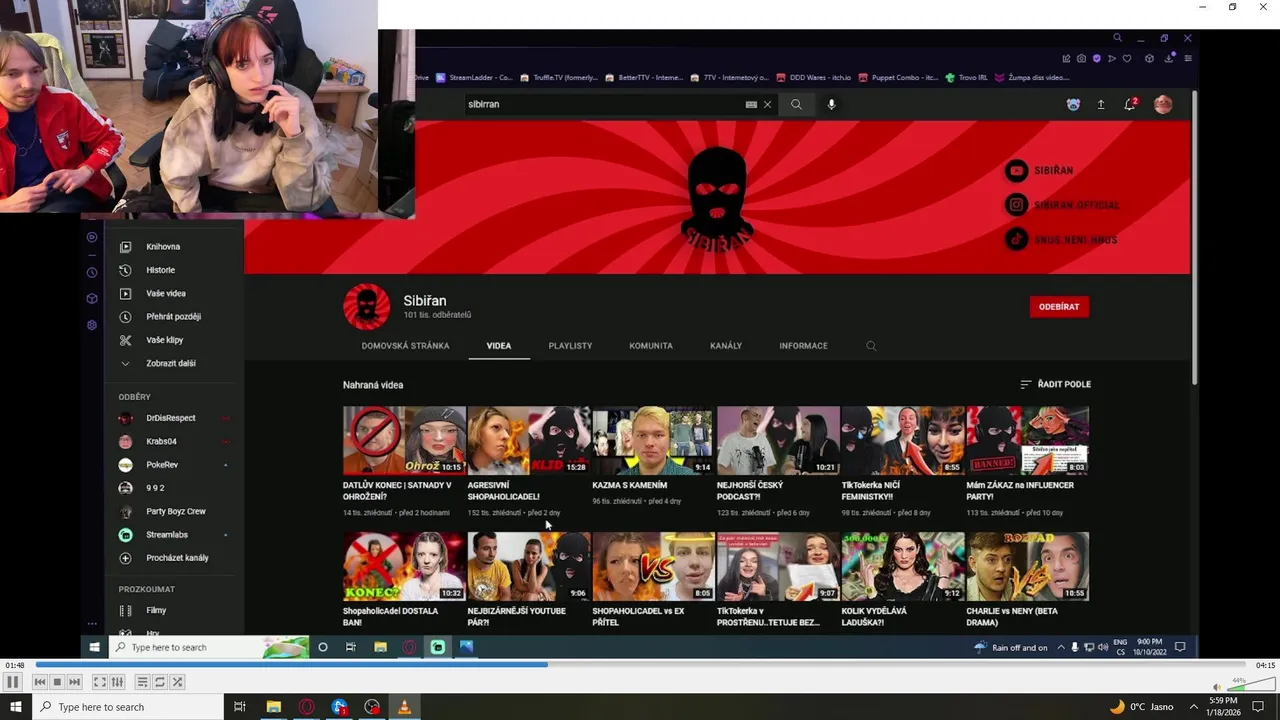Image resolution: width=1280 pixels, height=720 pixels.
Task: Open Opera from the bottom Windows taskbar
Action: click(x=306, y=707)
